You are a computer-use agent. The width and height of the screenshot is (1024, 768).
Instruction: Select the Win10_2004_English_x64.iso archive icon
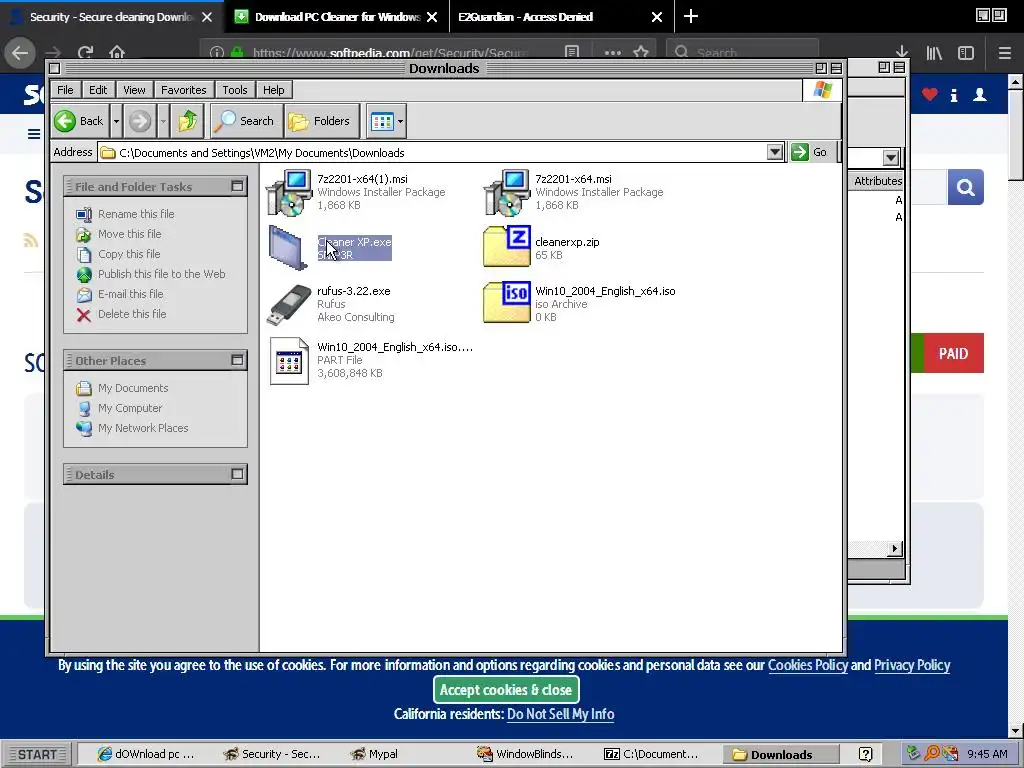point(507,302)
